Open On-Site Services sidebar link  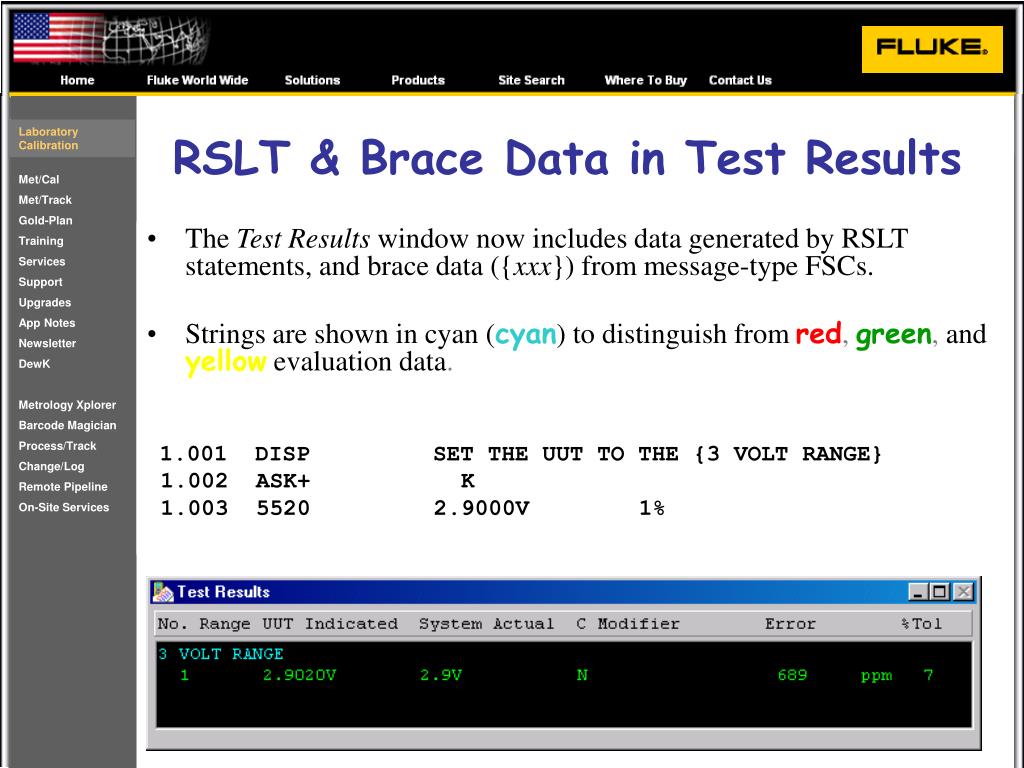[64, 507]
